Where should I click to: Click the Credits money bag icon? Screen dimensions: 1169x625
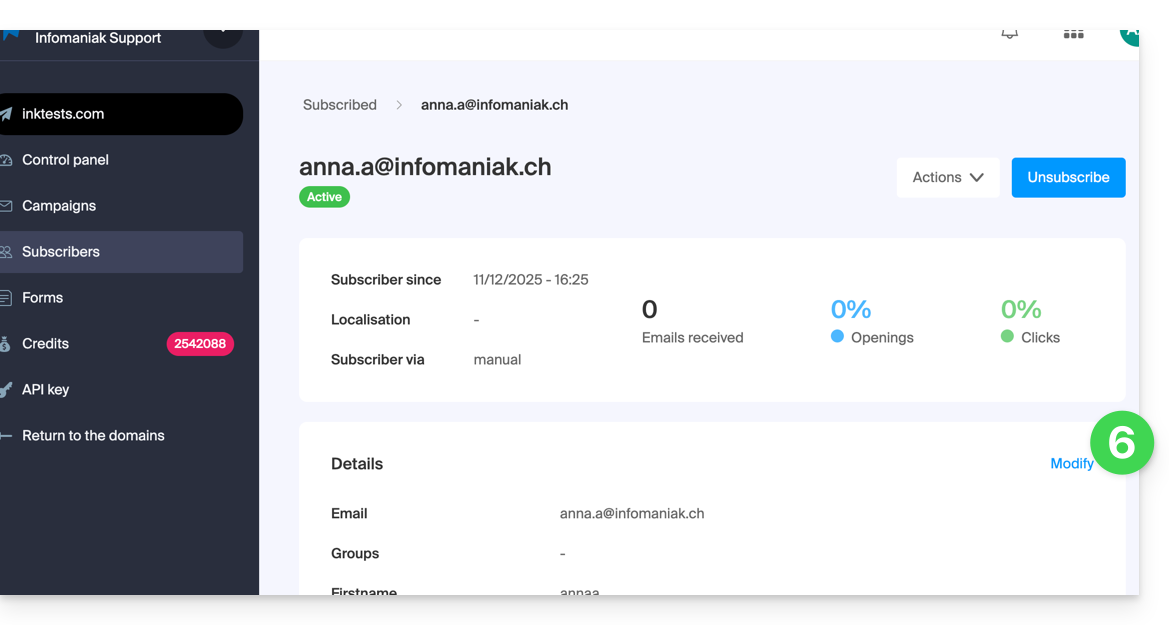point(6,344)
